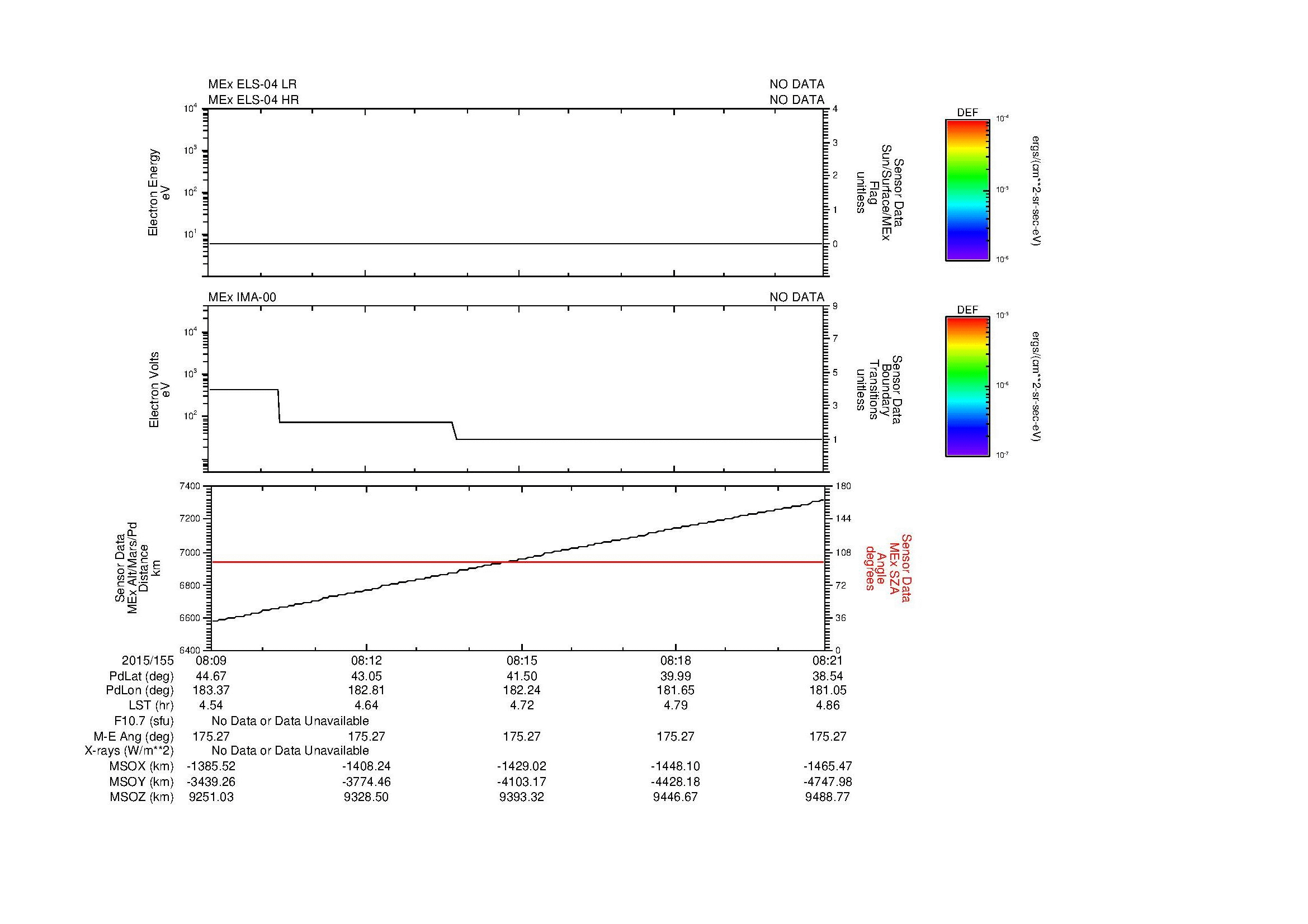This screenshot has width=1308, height=924.
Task: Click the M-E Ang value under 08:15
Action: 522,736
